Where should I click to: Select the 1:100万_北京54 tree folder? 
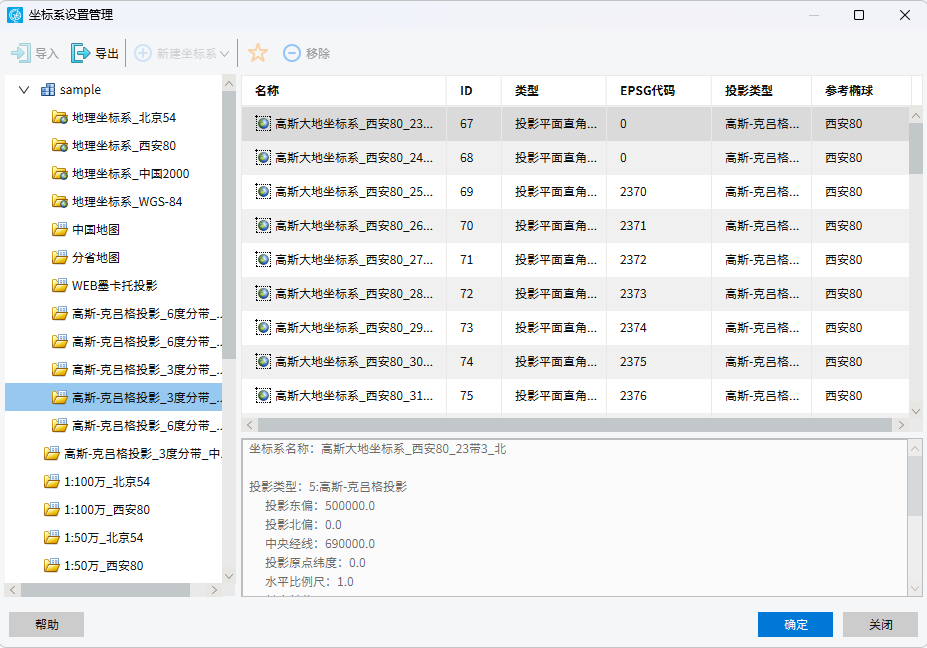(x=106, y=481)
